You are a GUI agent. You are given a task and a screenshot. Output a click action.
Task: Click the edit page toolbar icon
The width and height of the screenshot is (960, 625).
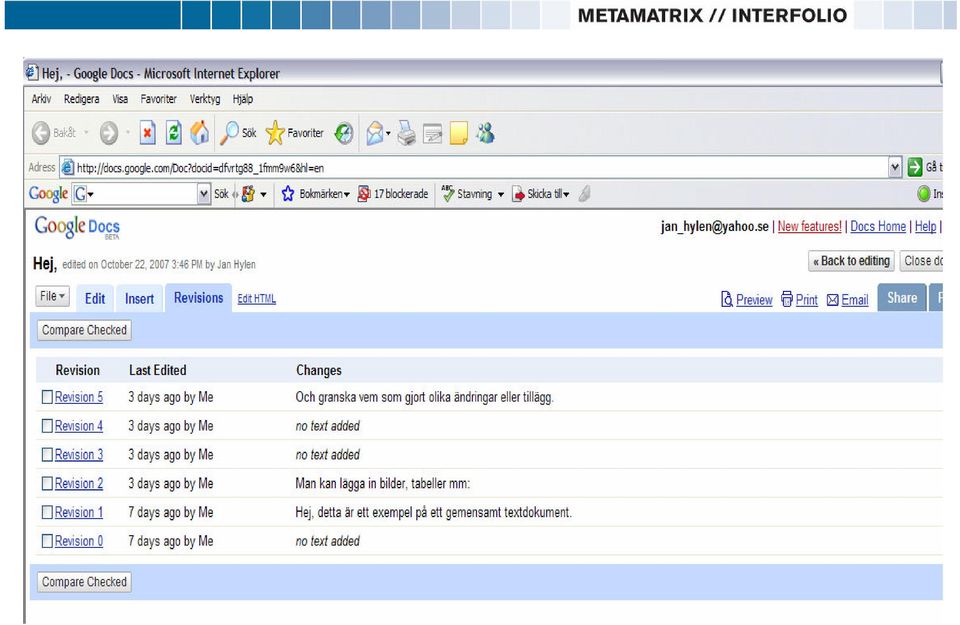tap(432, 133)
